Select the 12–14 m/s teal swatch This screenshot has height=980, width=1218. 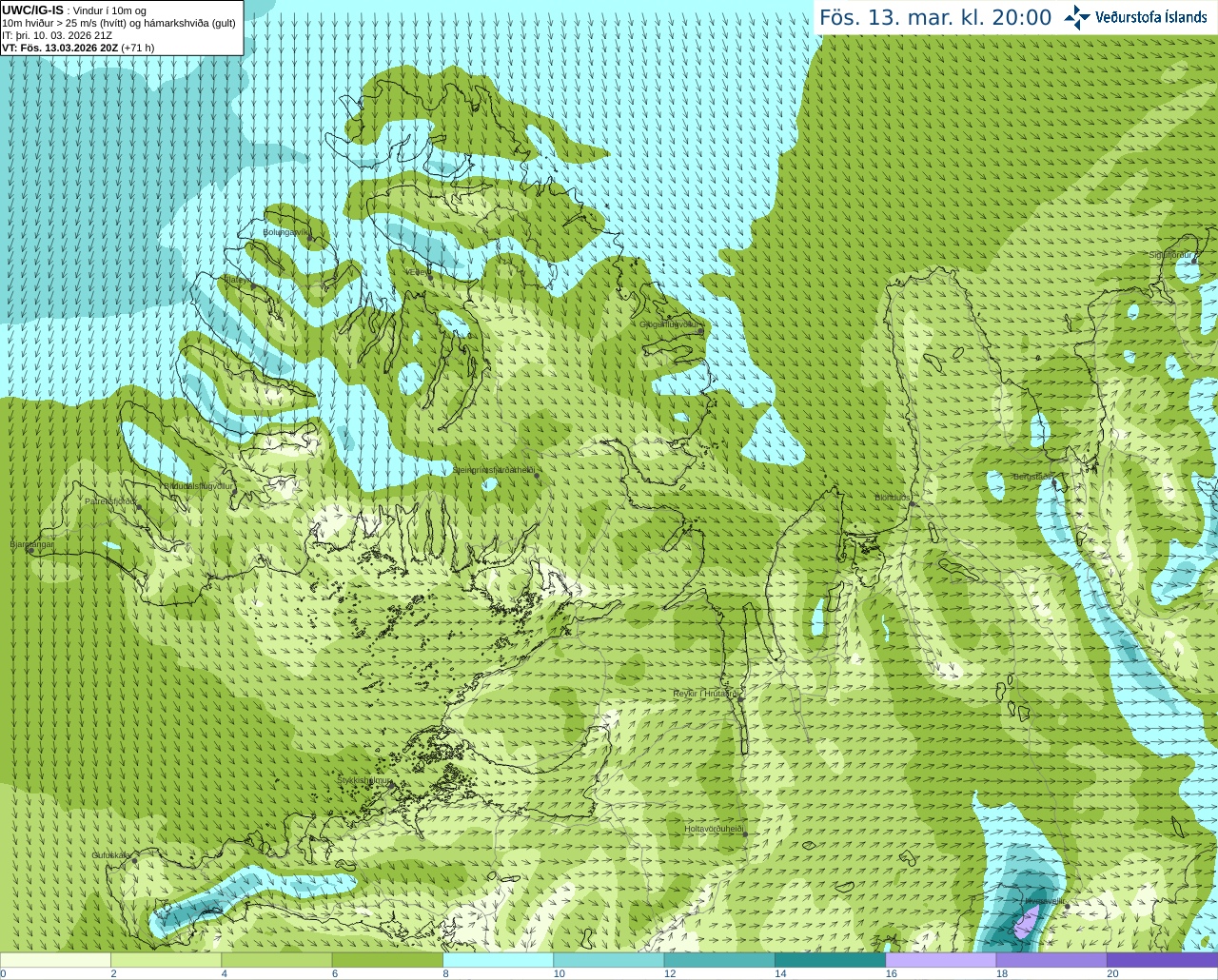tap(719, 960)
